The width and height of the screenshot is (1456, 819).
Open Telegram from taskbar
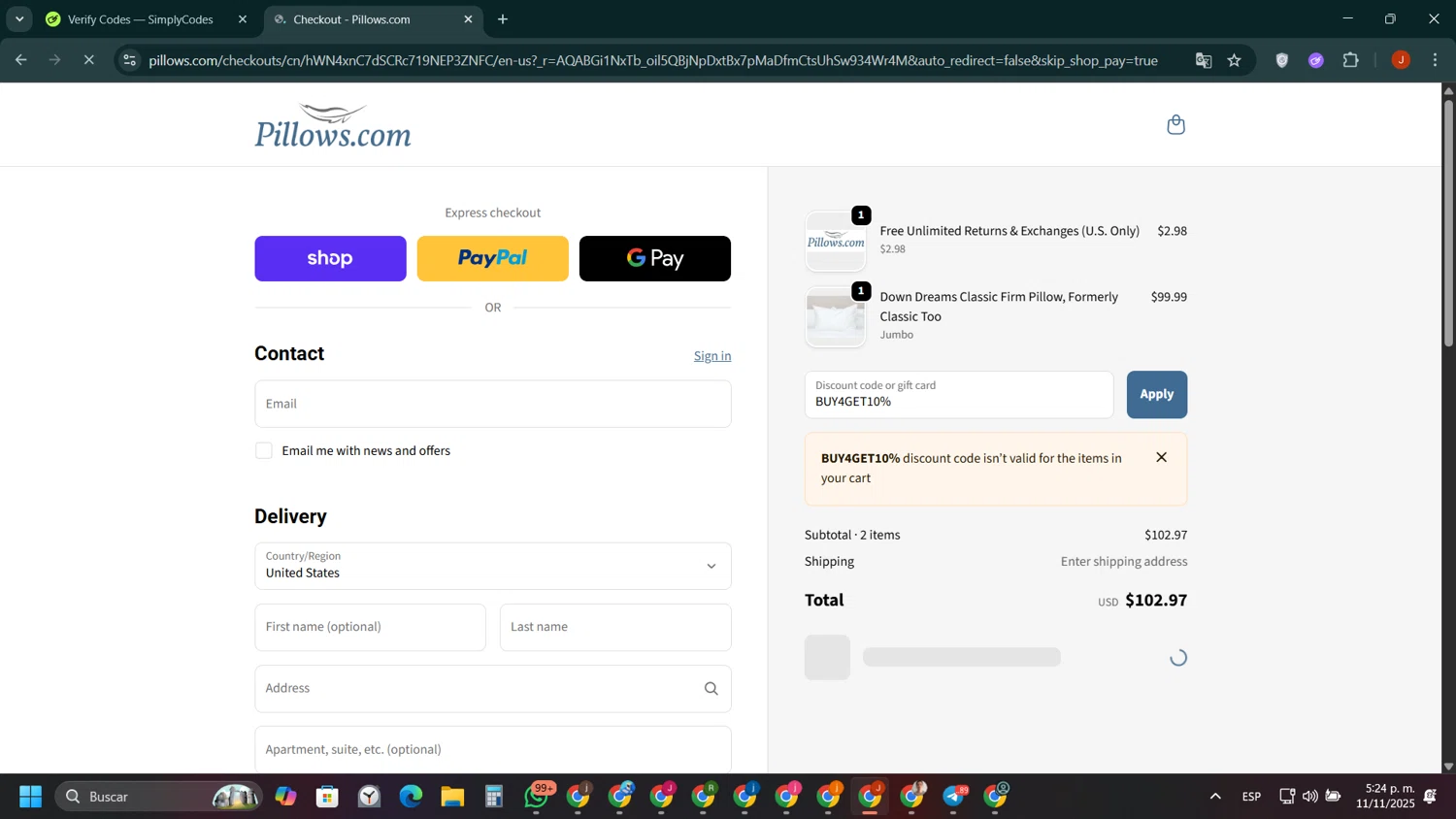click(x=955, y=797)
